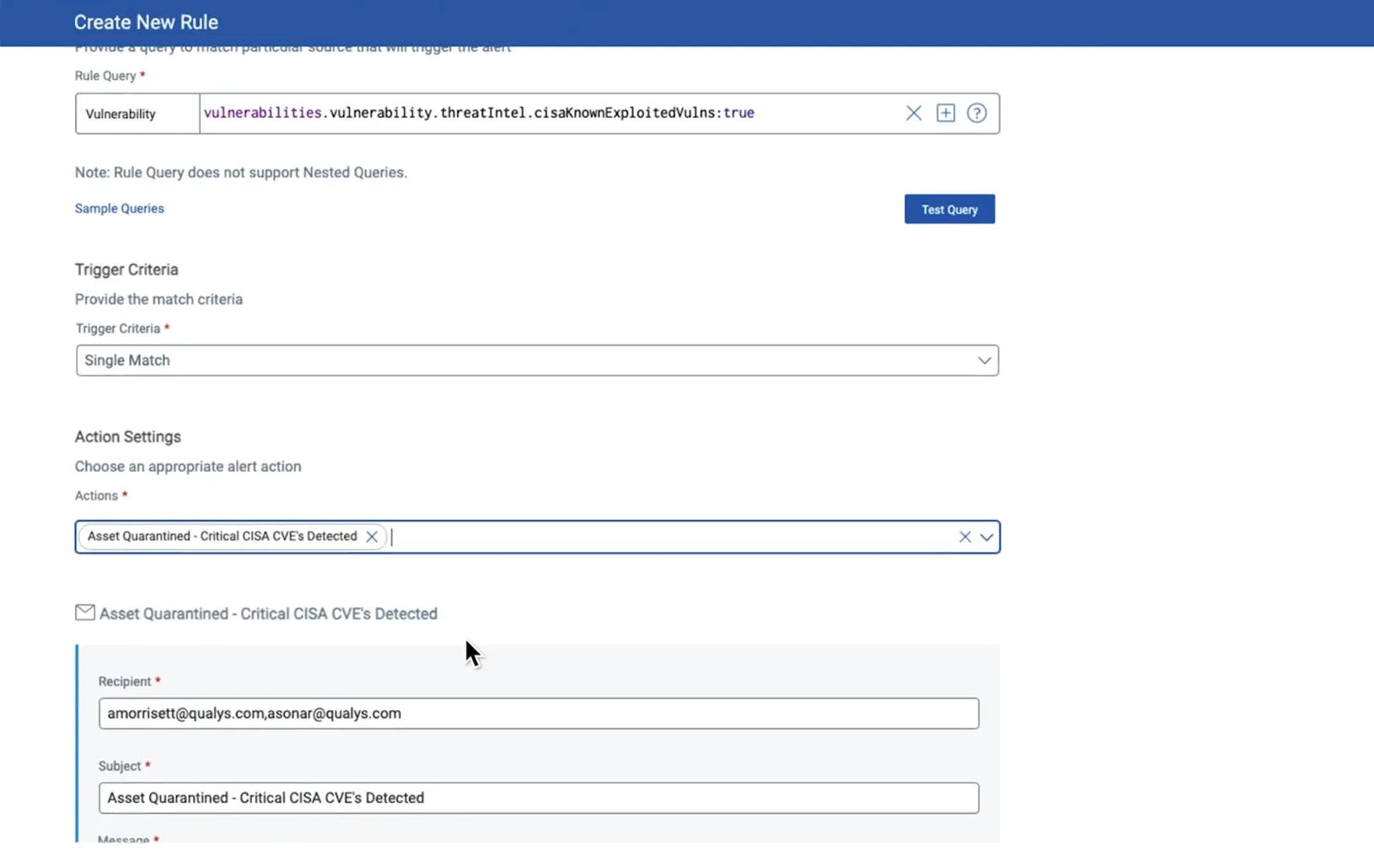Image resolution: width=1374 pixels, height=868 pixels.
Task: Open the Sample Queries link
Action: coord(119,208)
